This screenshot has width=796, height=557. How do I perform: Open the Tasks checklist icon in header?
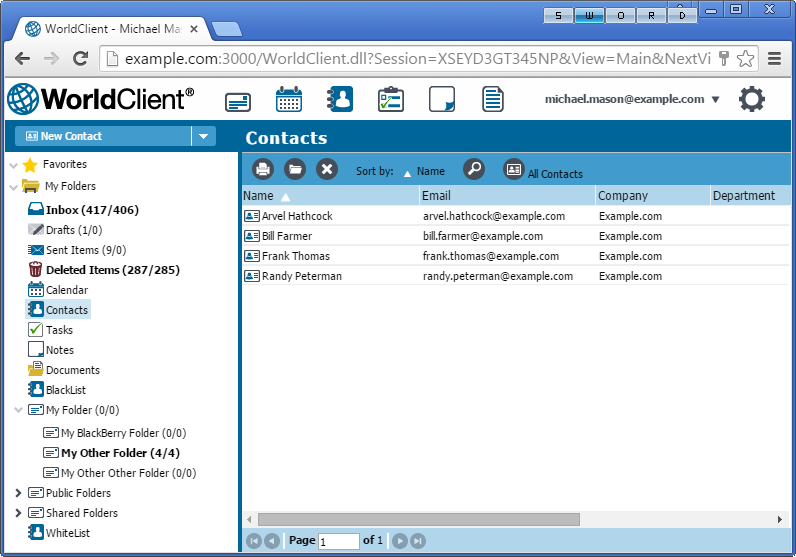click(390, 99)
